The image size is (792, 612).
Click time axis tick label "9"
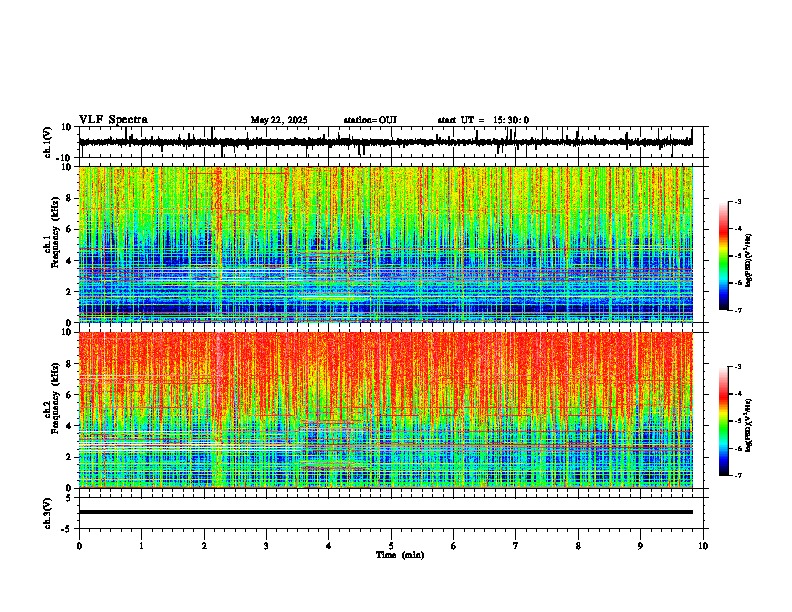[x=640, y=546]
